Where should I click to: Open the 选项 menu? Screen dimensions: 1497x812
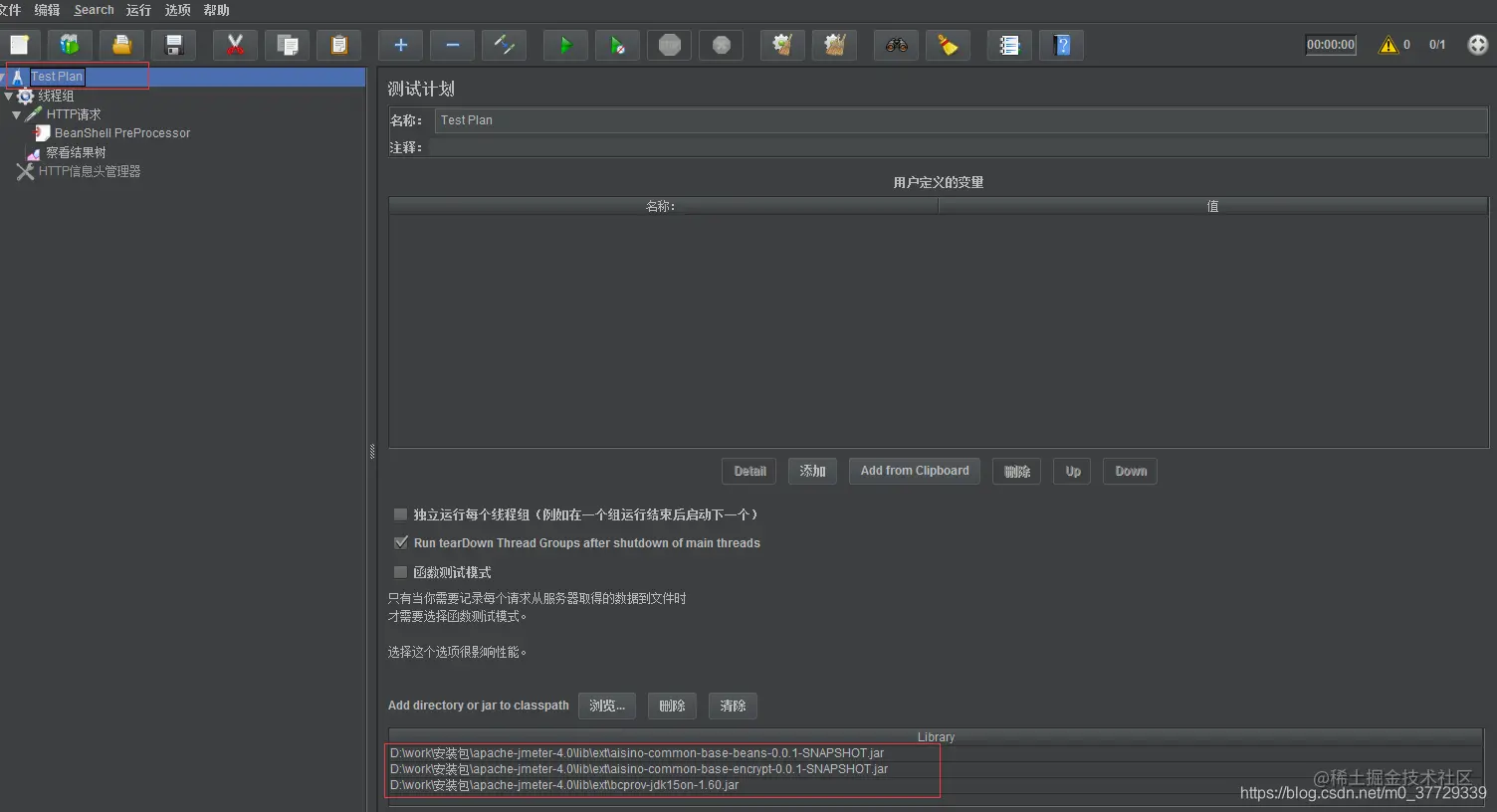[x=177, y=10]
